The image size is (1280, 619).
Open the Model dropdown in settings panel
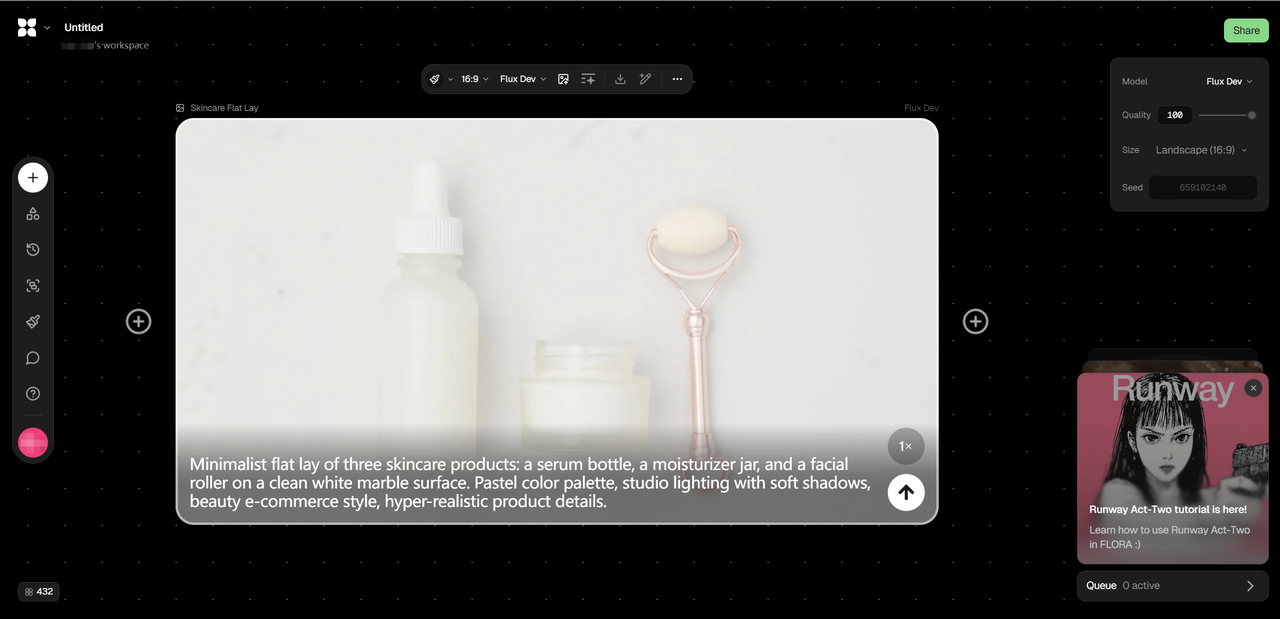pyautogui.click(x=1229, y=82)
